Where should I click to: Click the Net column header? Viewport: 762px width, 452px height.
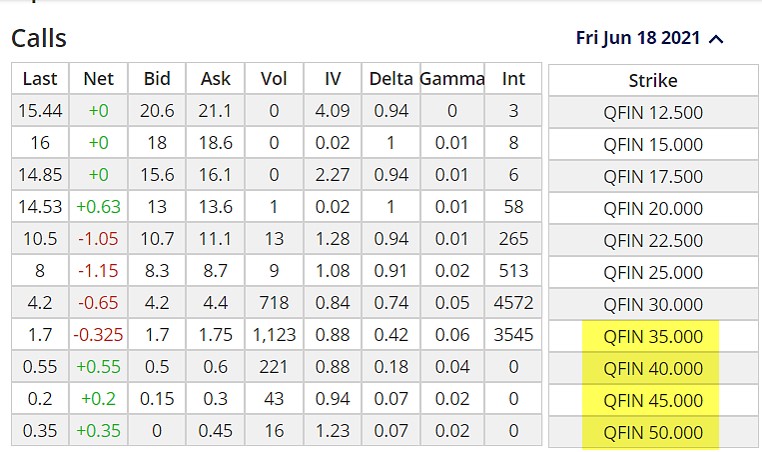tap(99, 79)
